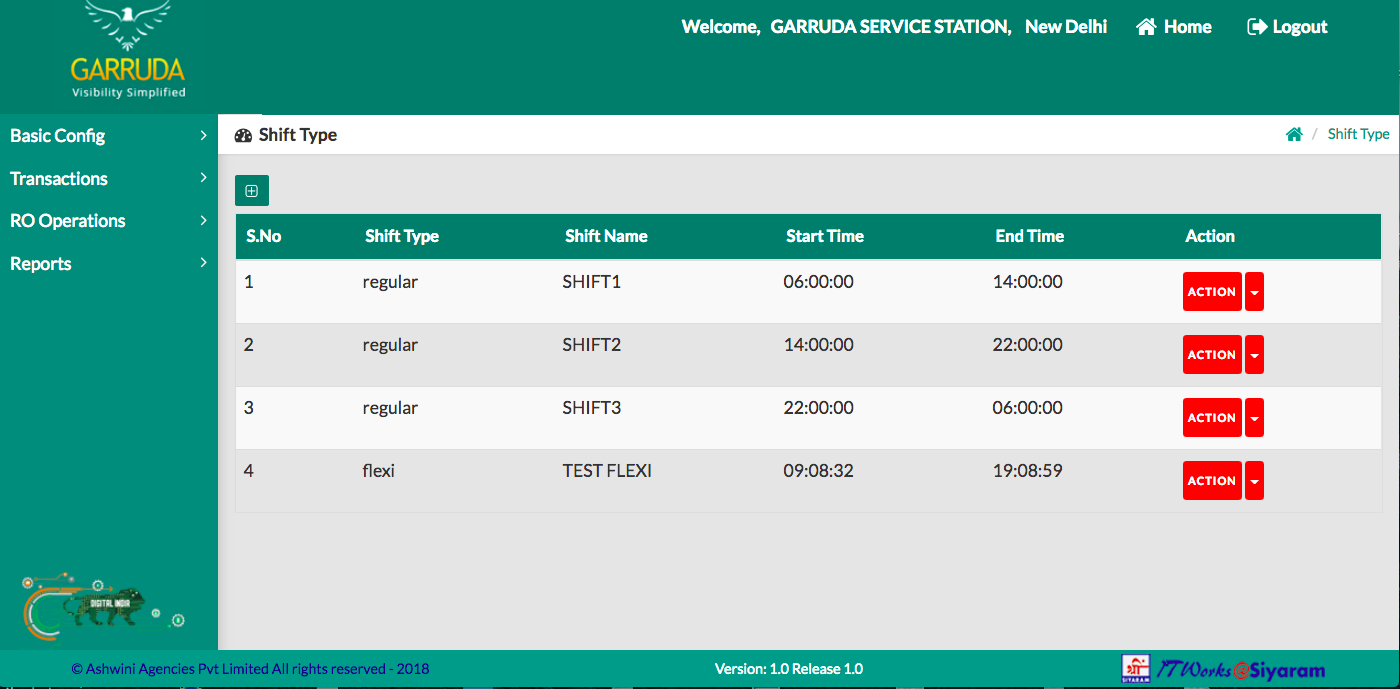The width and height of the screenshot is (1400, 689).
Task: Click the Home house icon in header
Action: [x=1146, y=27]
